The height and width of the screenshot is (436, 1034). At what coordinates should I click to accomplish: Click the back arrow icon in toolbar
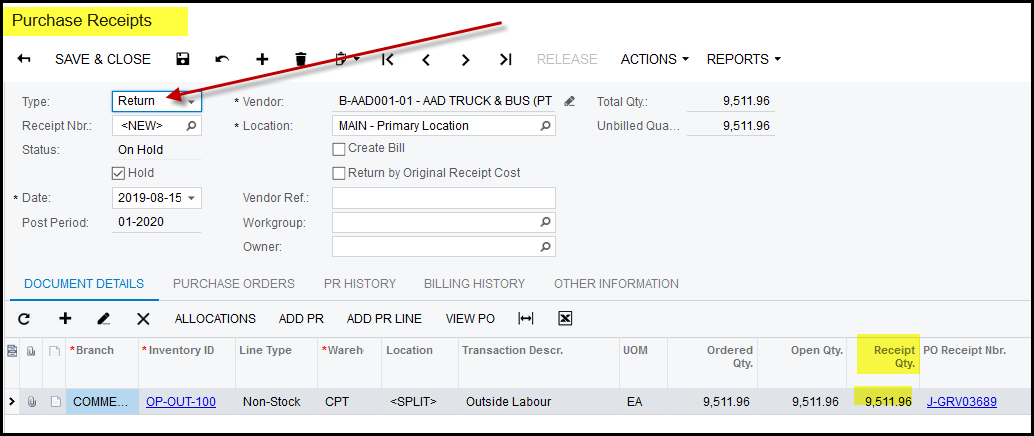pyautogui.click(x=25, y=59)
